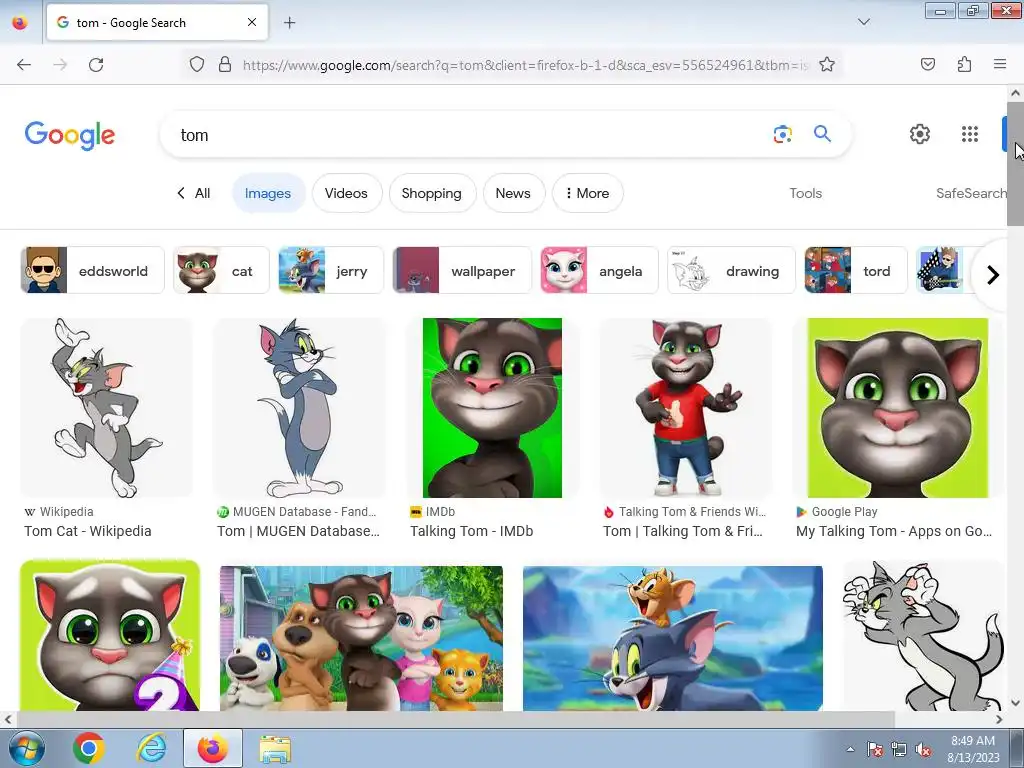Viewport: 1024px width, 768px height.
Task: Open the Action Center flag tray icon
Action: tap(874, 750)
